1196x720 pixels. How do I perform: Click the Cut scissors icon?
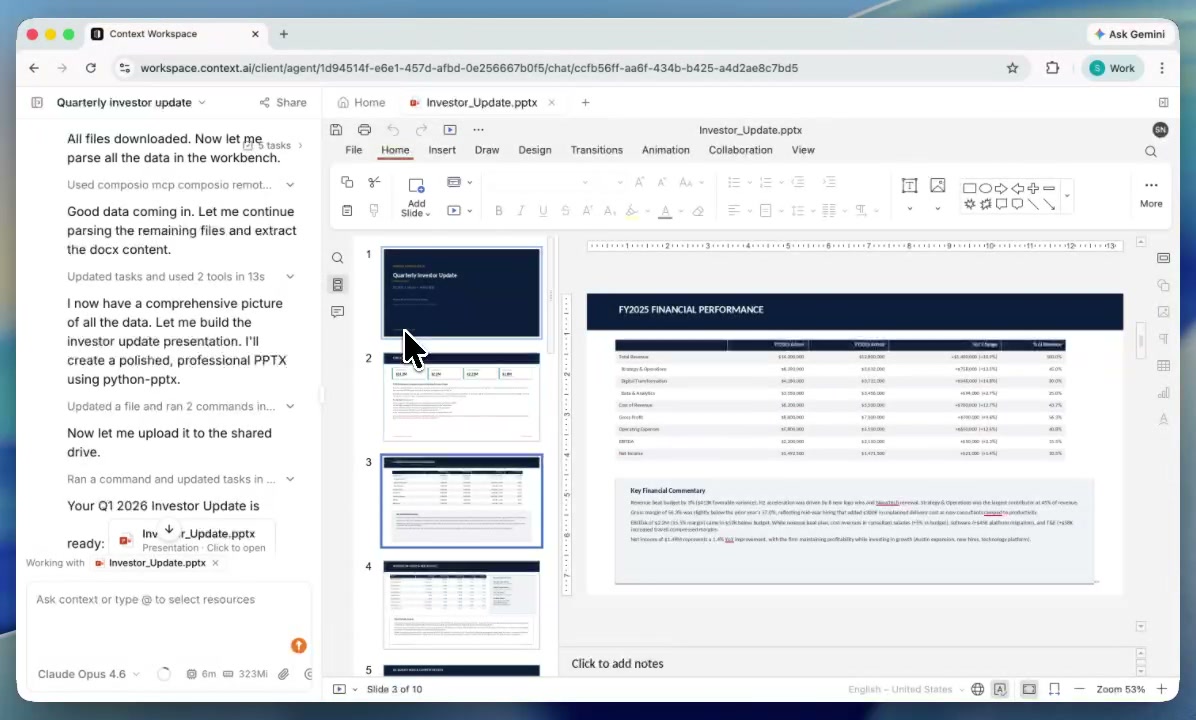coord(374,182)
